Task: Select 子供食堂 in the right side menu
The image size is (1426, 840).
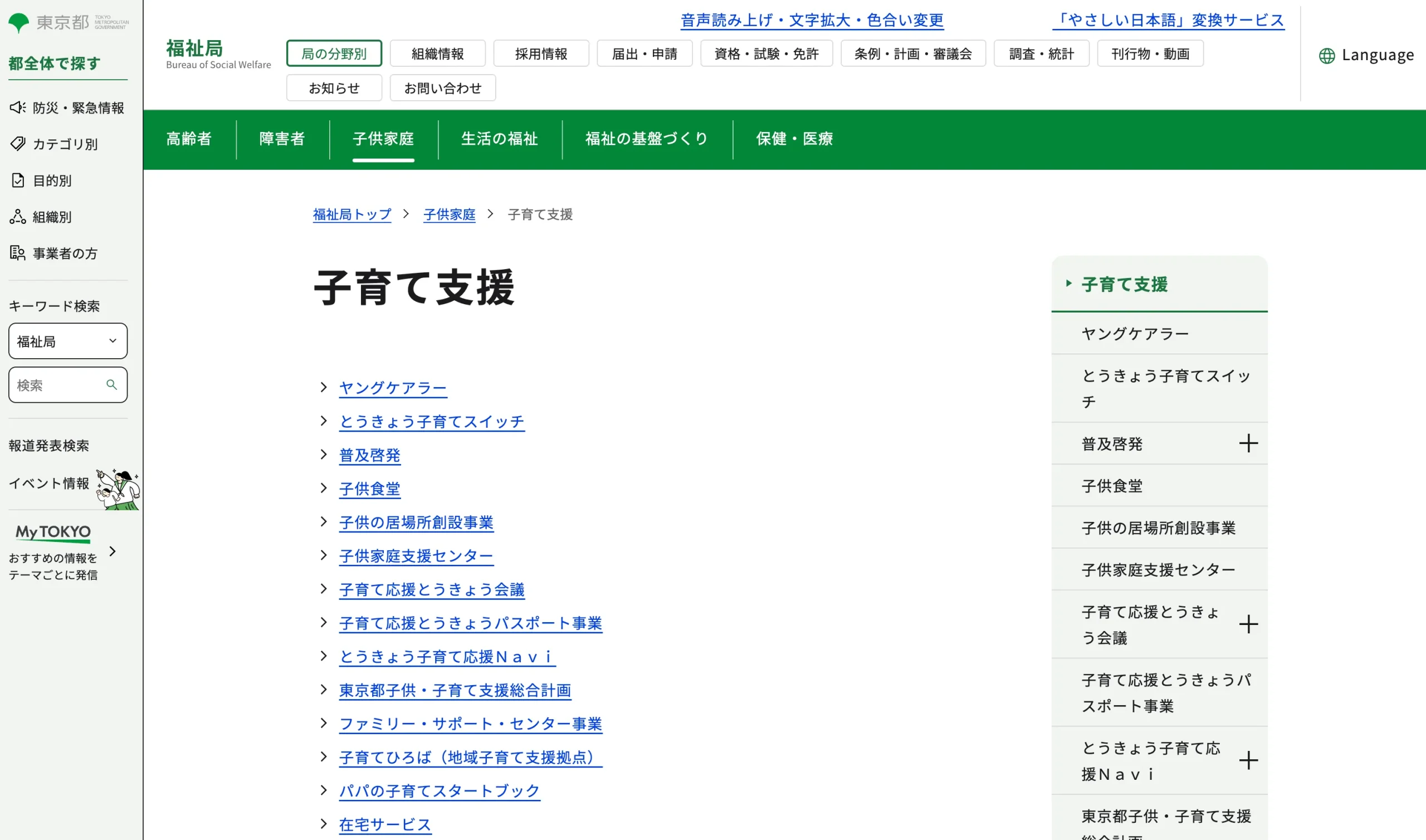Action: coord(1159,486)
